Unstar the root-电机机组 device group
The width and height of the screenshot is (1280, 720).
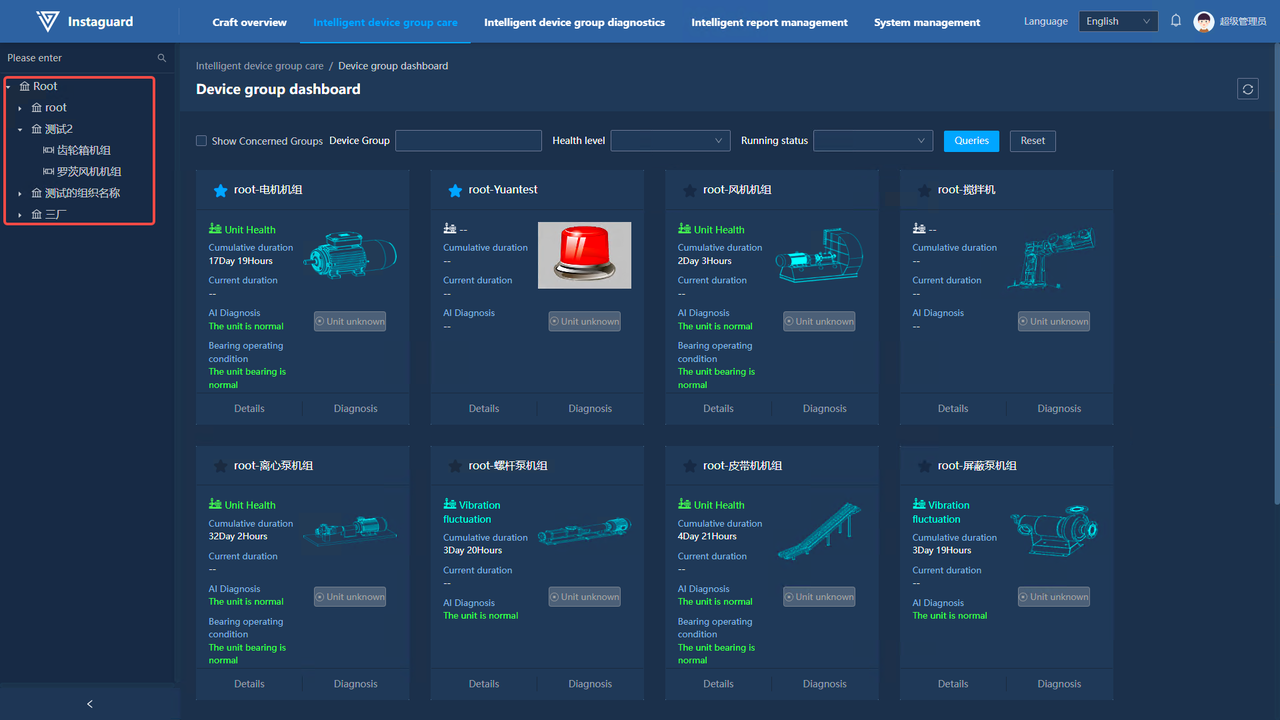221,190
